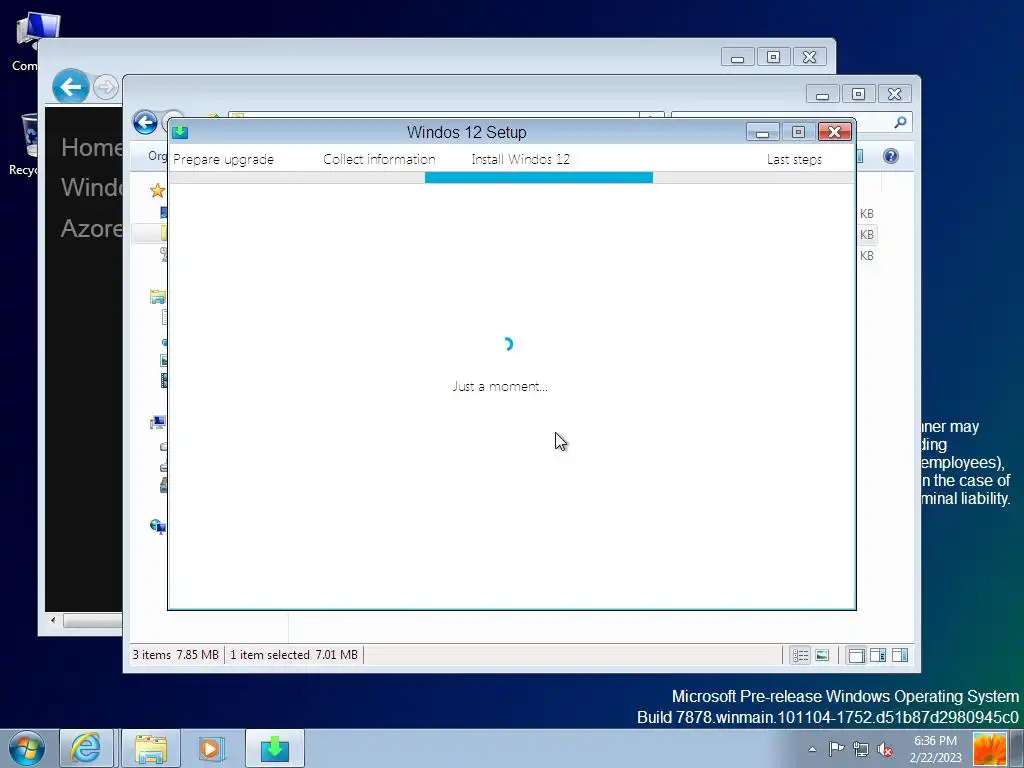The image size is (1024, 768).
Task: Maximize the rear black window
Action: tap(773, 57)
